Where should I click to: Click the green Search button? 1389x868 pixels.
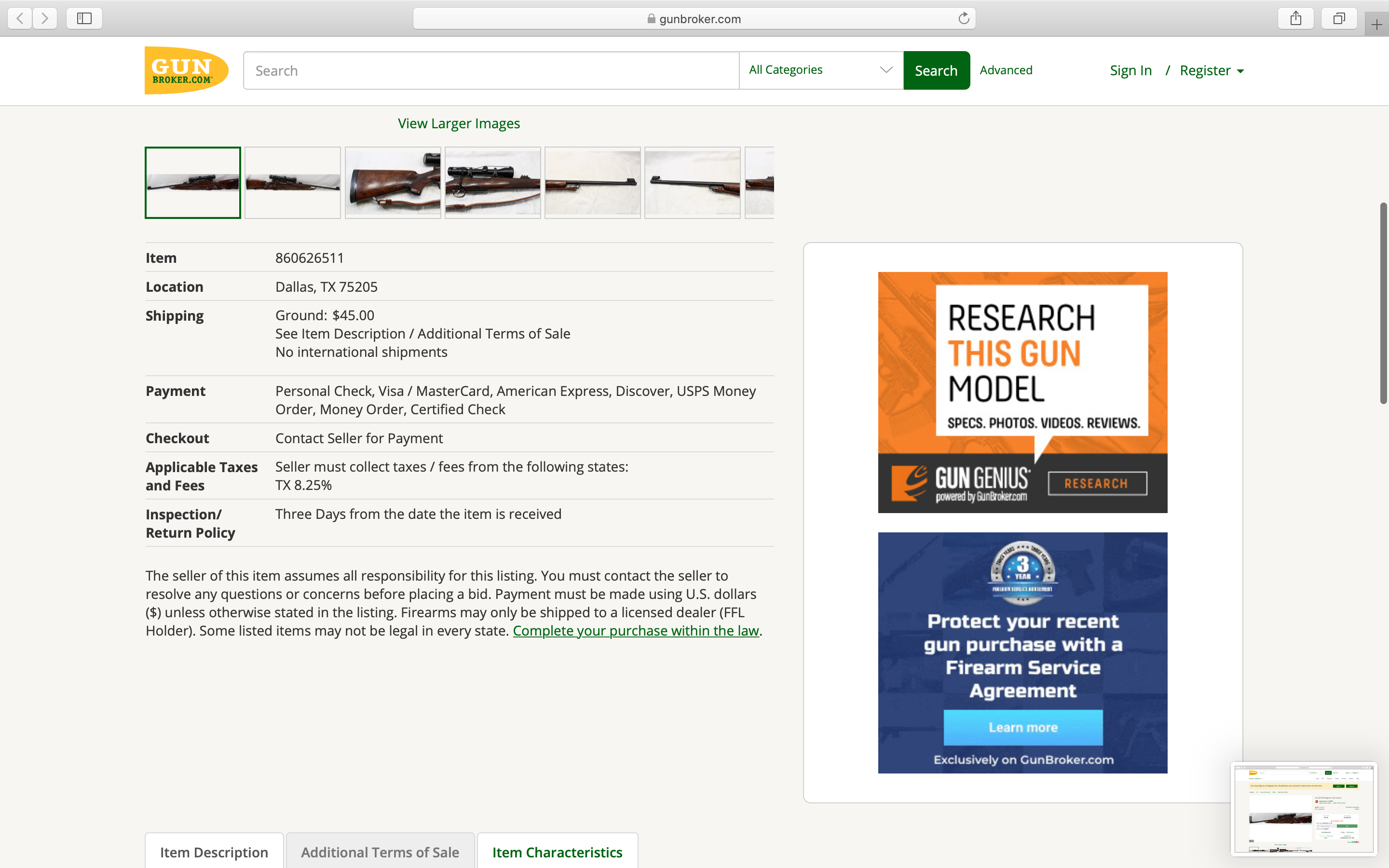pos(936,70)
